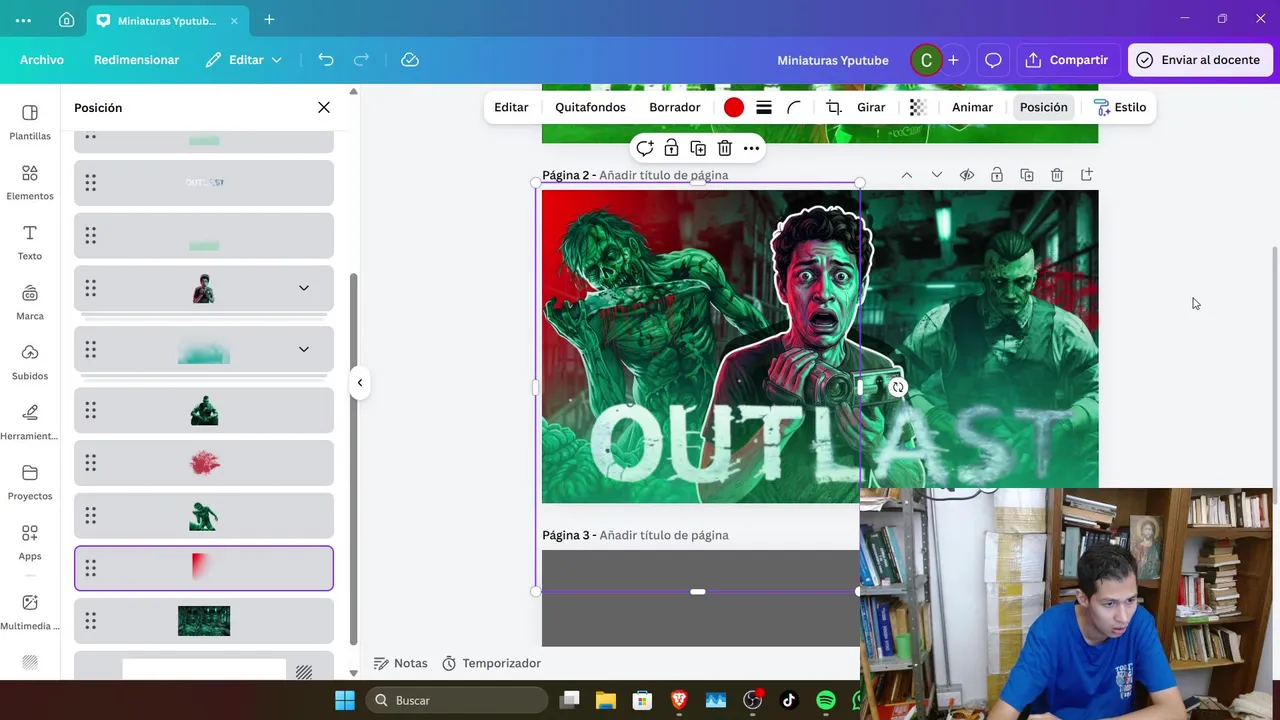Open the Marca sidebar panel
This screenshot has width=1280, height=720.
pos(30,303)
